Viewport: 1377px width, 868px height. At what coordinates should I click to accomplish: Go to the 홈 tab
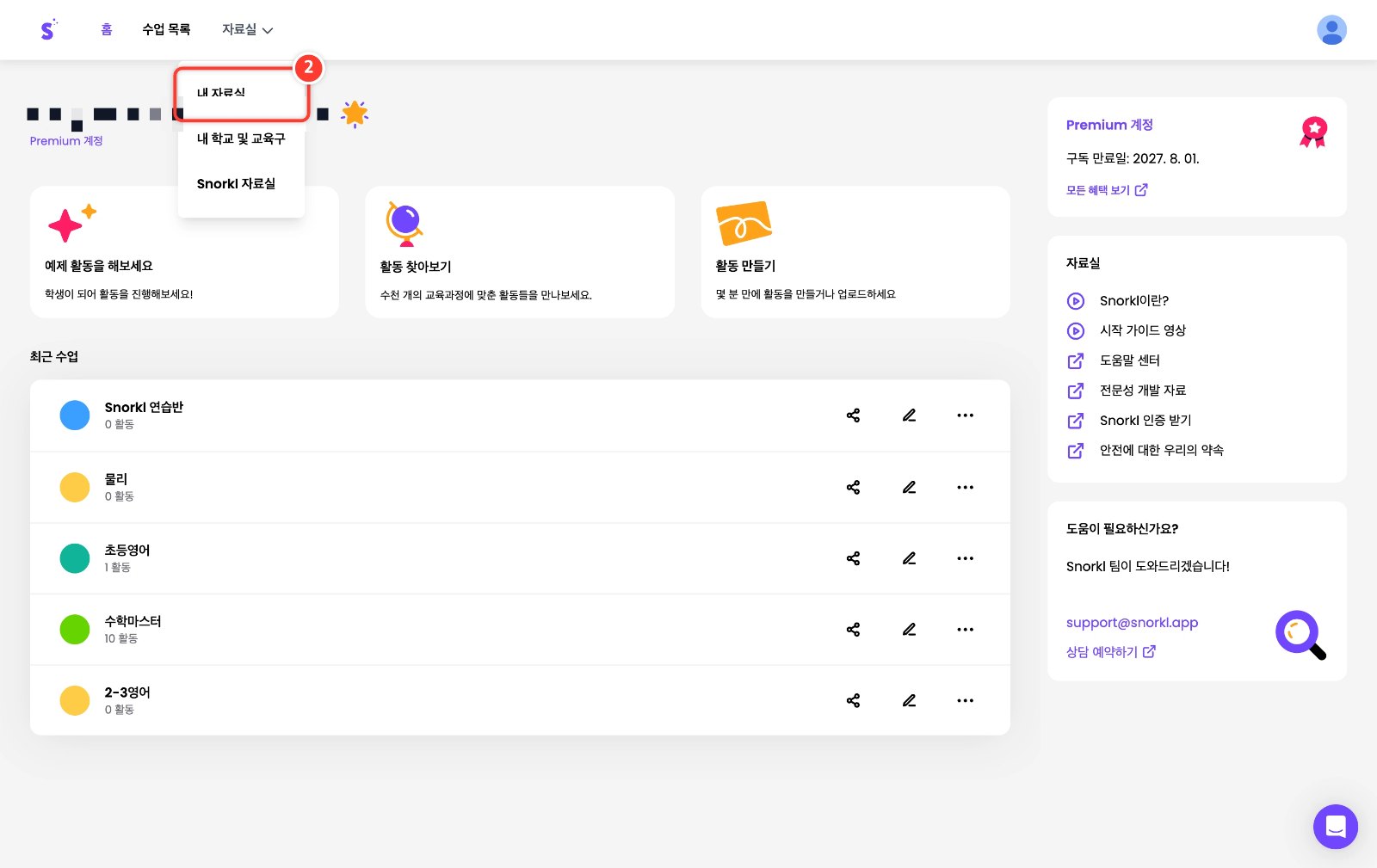point(107,29)
